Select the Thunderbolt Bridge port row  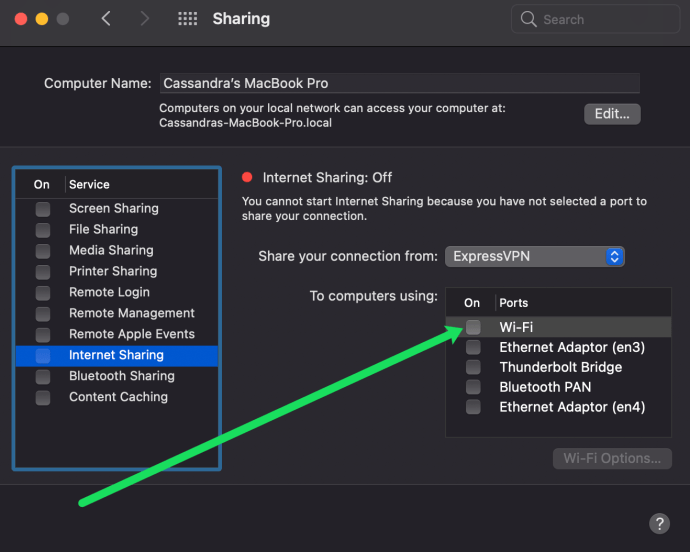pyautogui.click(x=558, y=367)
